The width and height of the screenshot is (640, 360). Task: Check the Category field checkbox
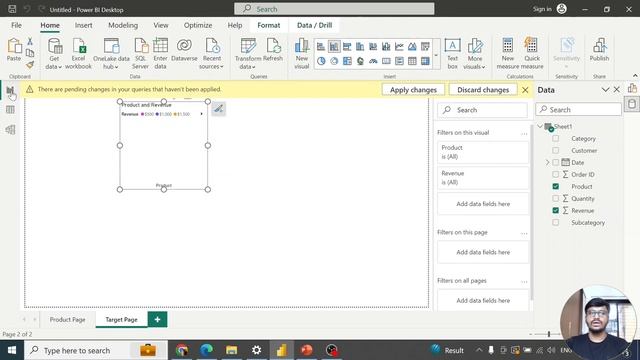click(556, 138)
